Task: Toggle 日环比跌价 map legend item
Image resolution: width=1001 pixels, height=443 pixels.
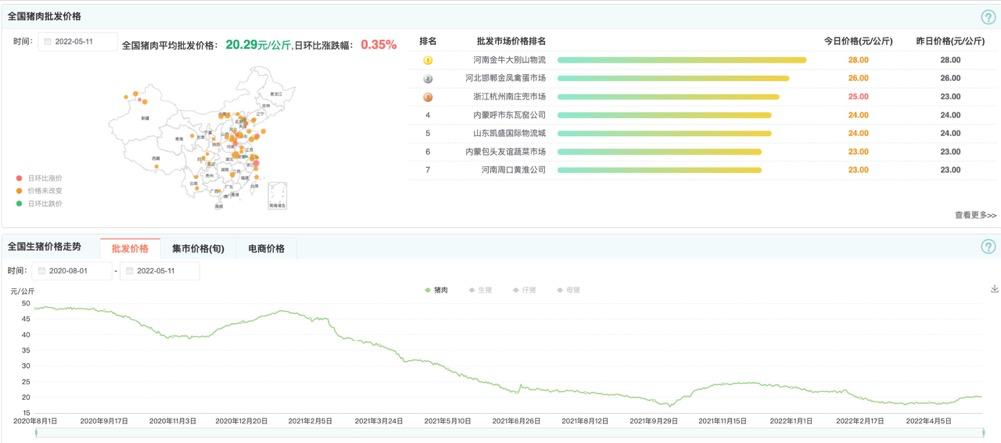Action: [40, 204]
